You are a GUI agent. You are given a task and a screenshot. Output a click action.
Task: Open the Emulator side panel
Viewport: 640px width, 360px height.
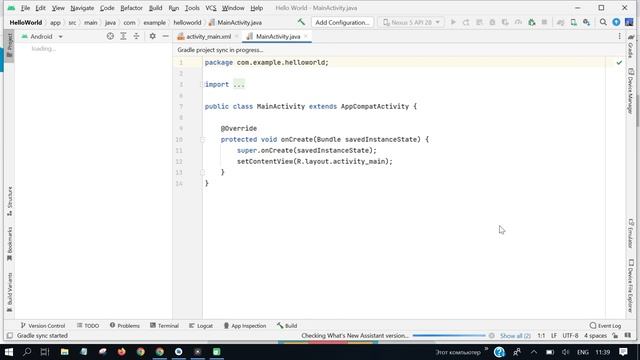pyautogui.click(x=631, y=233)
